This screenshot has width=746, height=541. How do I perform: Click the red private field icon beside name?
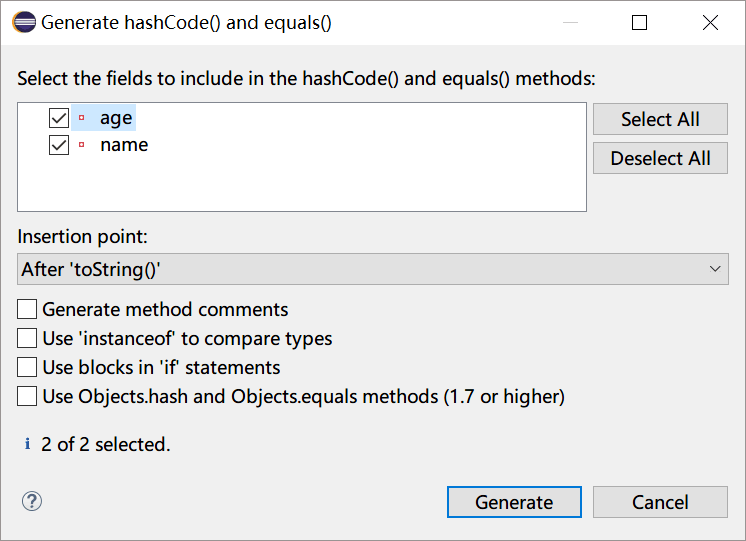[x=81, y=145]
